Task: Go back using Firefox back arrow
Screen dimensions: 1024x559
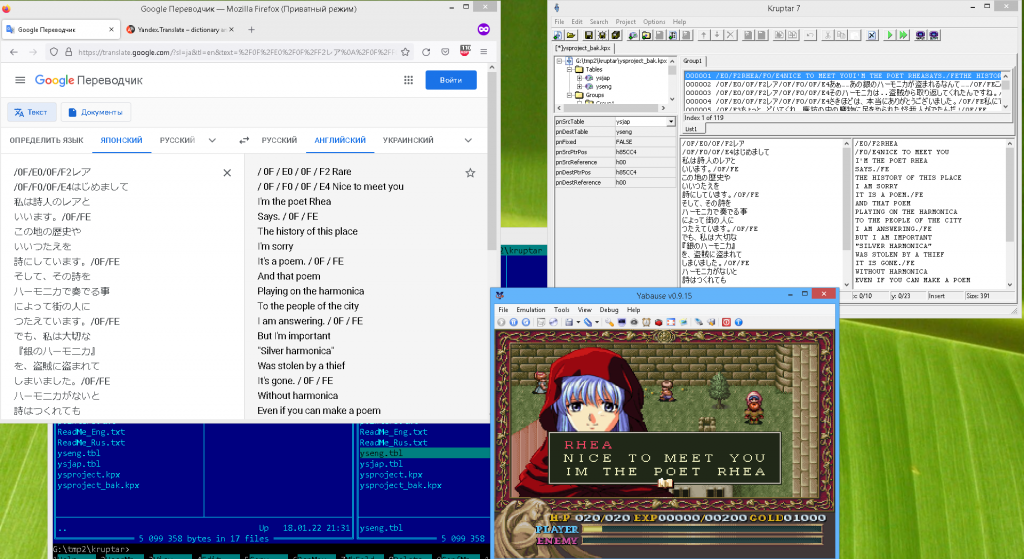Action: click(14, 52)
